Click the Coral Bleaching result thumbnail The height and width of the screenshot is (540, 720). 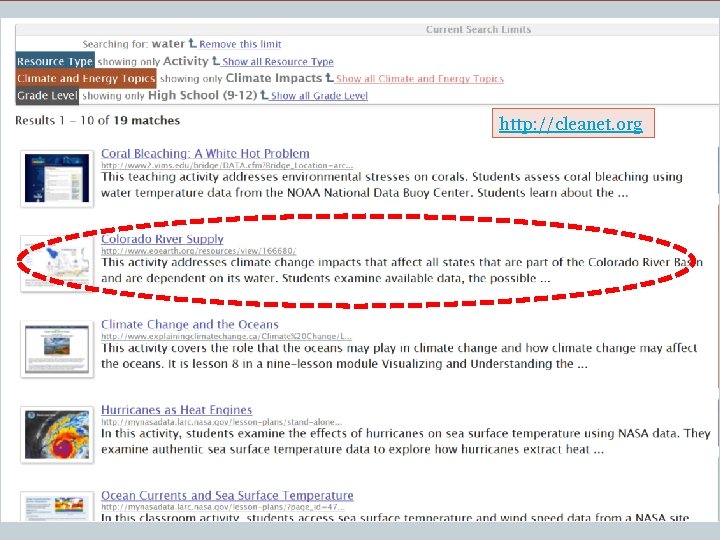coord(57,178)
